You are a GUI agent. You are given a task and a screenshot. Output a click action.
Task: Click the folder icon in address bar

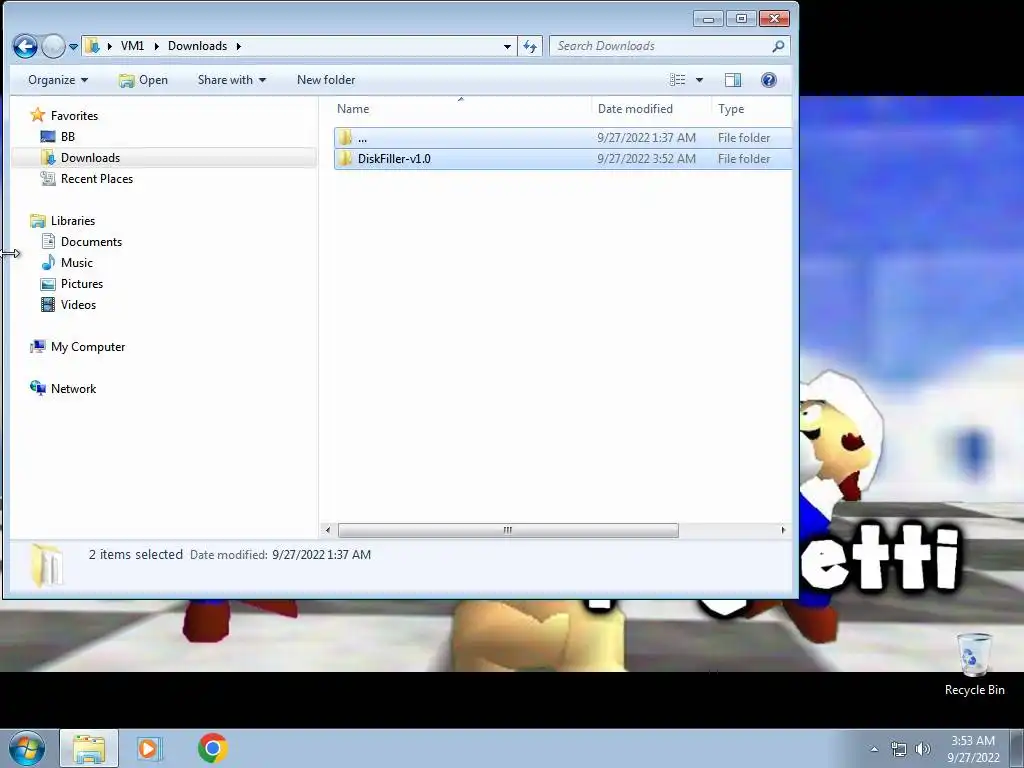(x=93, y=46)
